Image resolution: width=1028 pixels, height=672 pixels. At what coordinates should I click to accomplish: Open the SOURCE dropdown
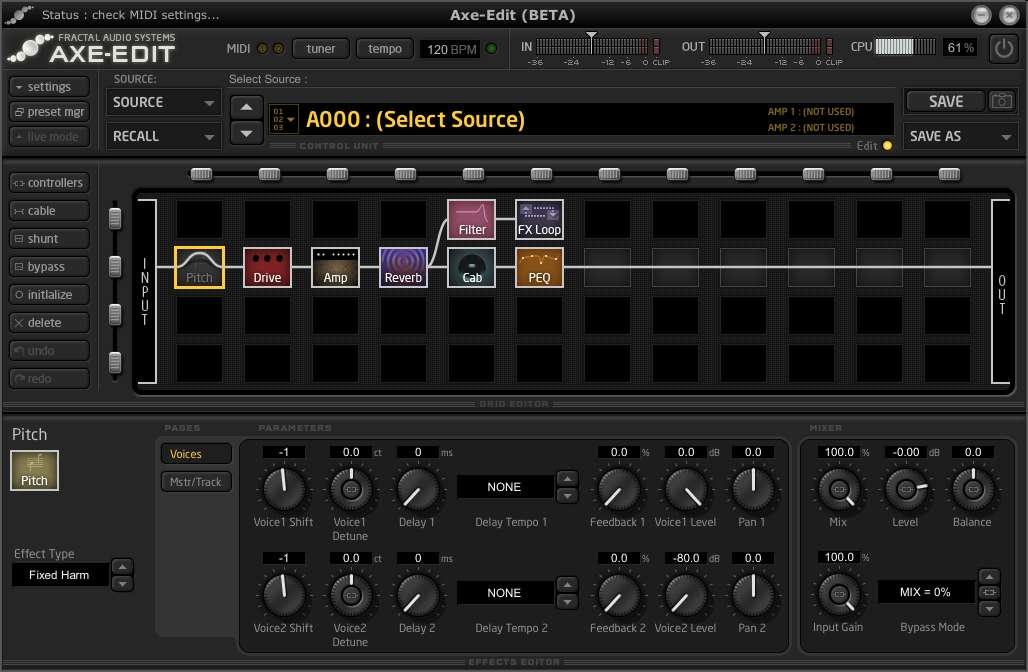click(x=164, y=103)
